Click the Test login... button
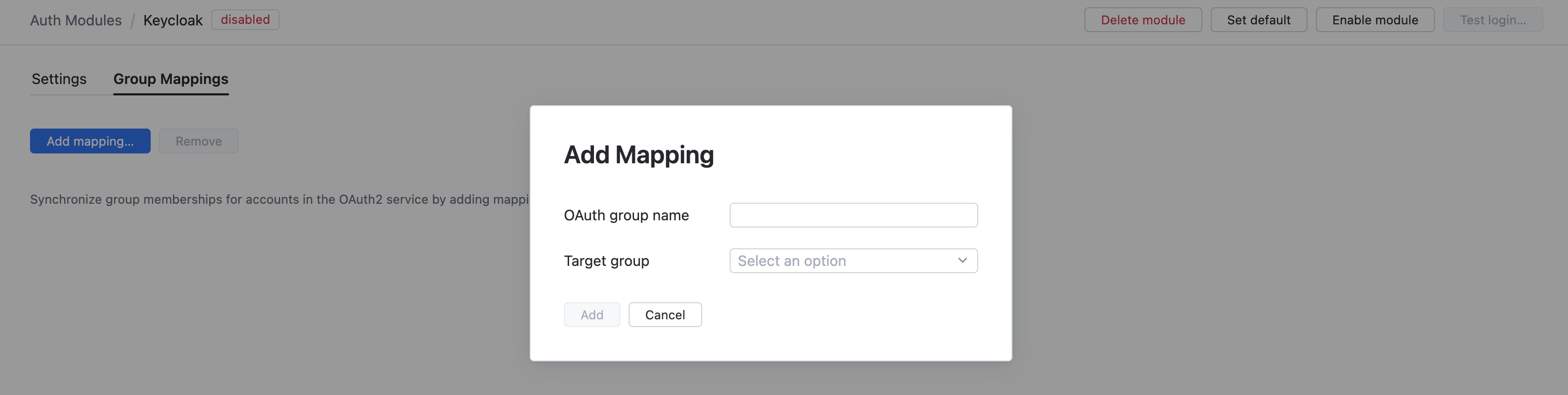1568x395 pixels. [1492, 20]
